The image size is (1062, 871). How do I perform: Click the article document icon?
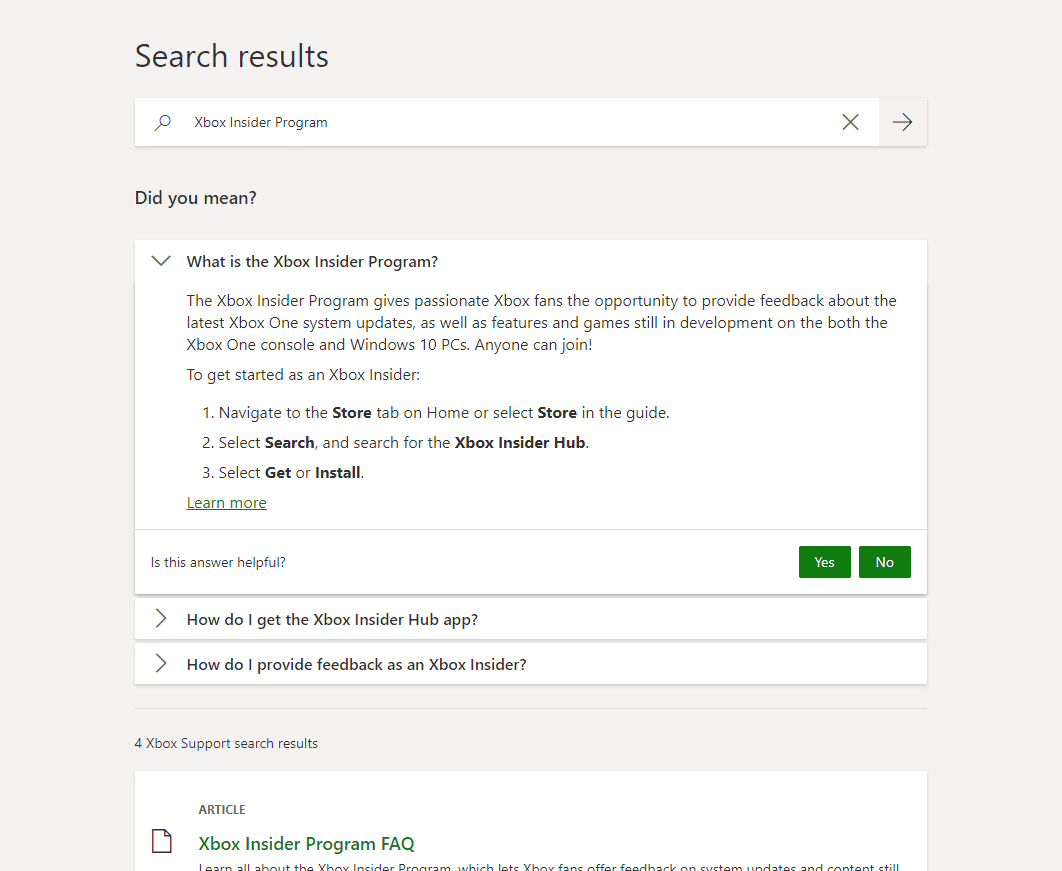tap(162, 841)
